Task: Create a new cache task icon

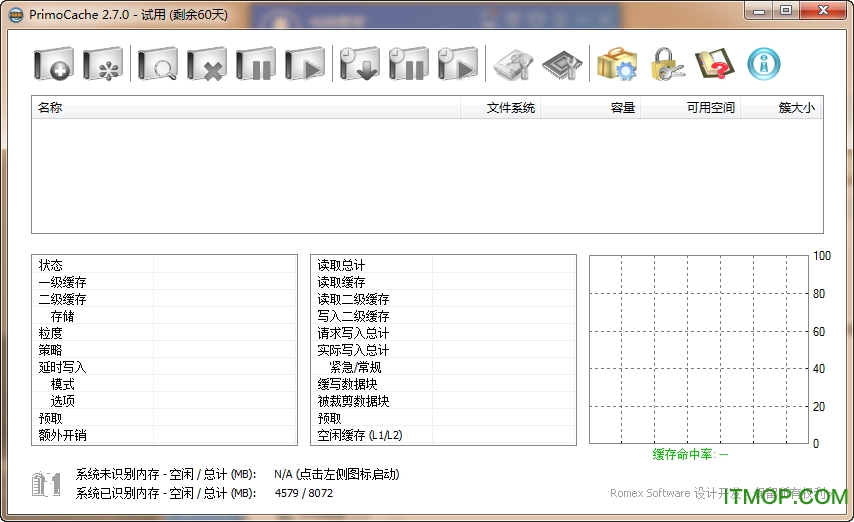Action: coord(54,64)
